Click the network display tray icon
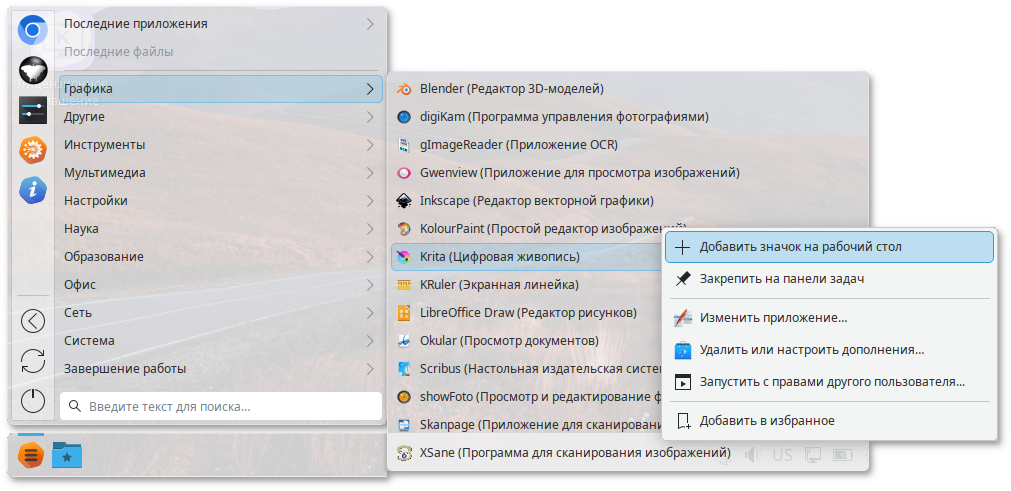The width and height of the screenshot is (1011, 491). [x=812, y=456]
